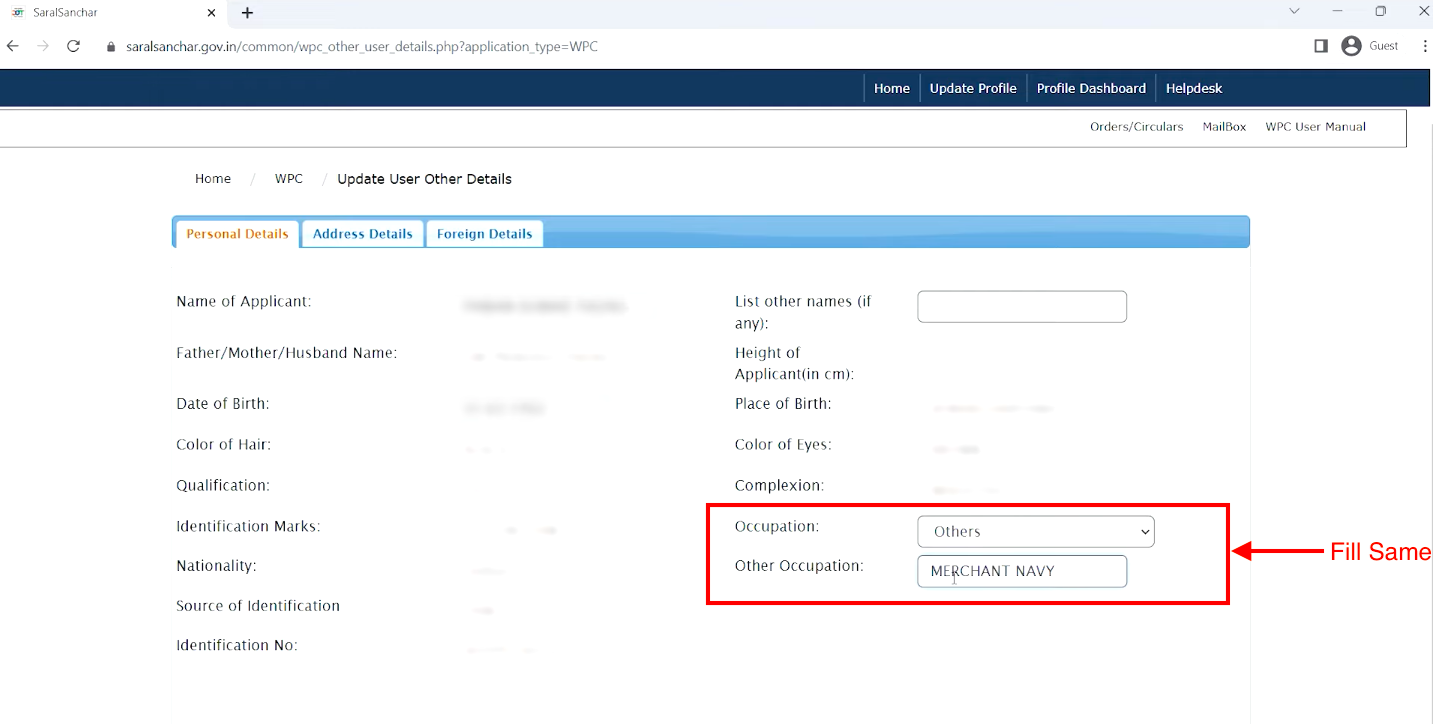
Task: Open the Occupation dropdown showing Others
Action: click(x=1036, y=532)
